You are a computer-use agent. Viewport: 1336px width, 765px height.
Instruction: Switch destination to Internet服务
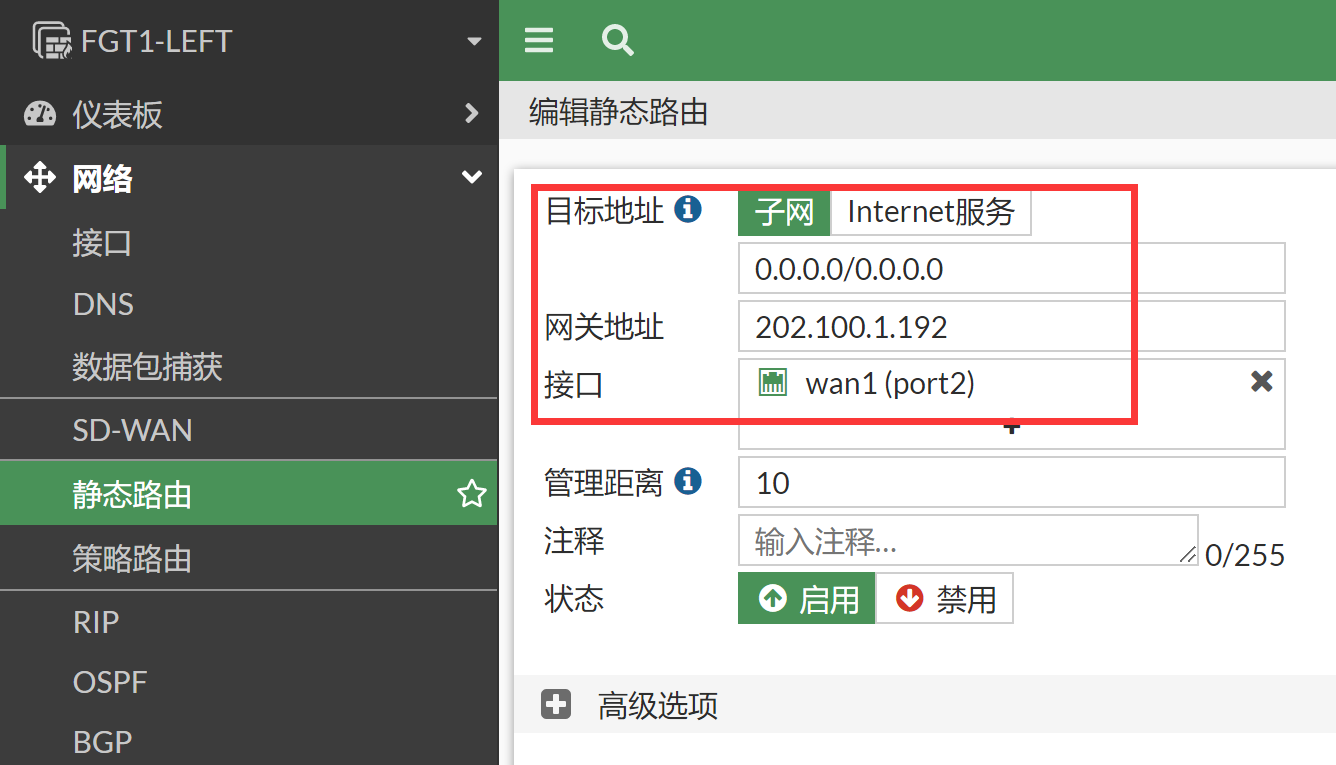click(x=930, y=212)
